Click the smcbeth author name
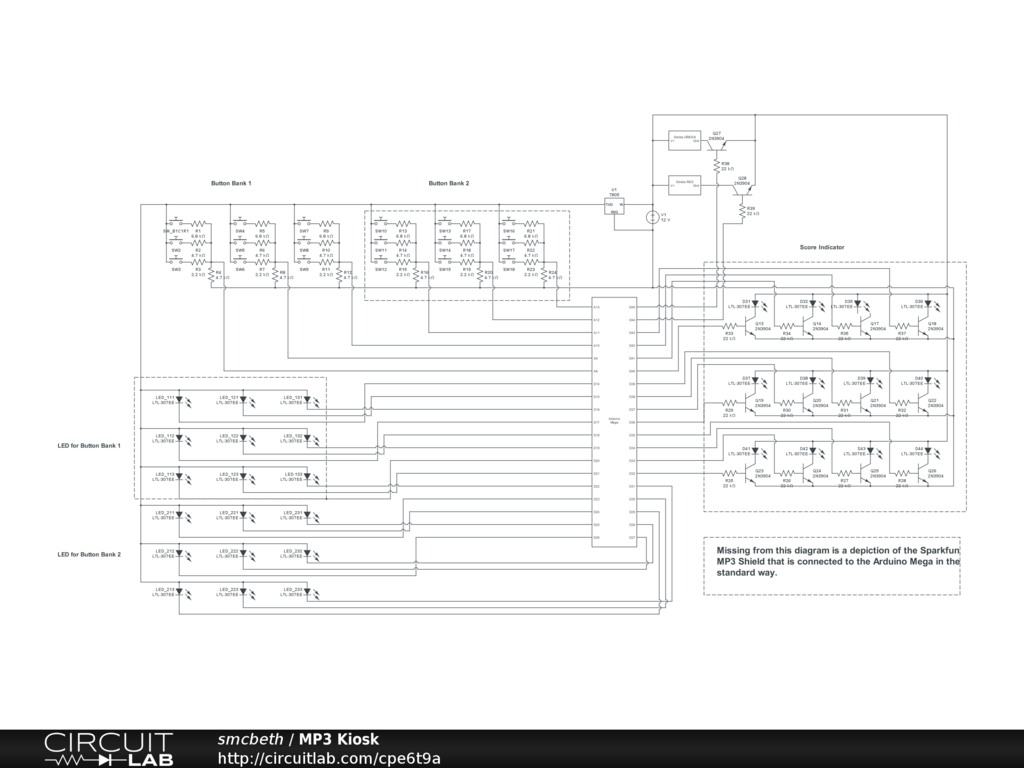1024x768 pixels. 251,739
